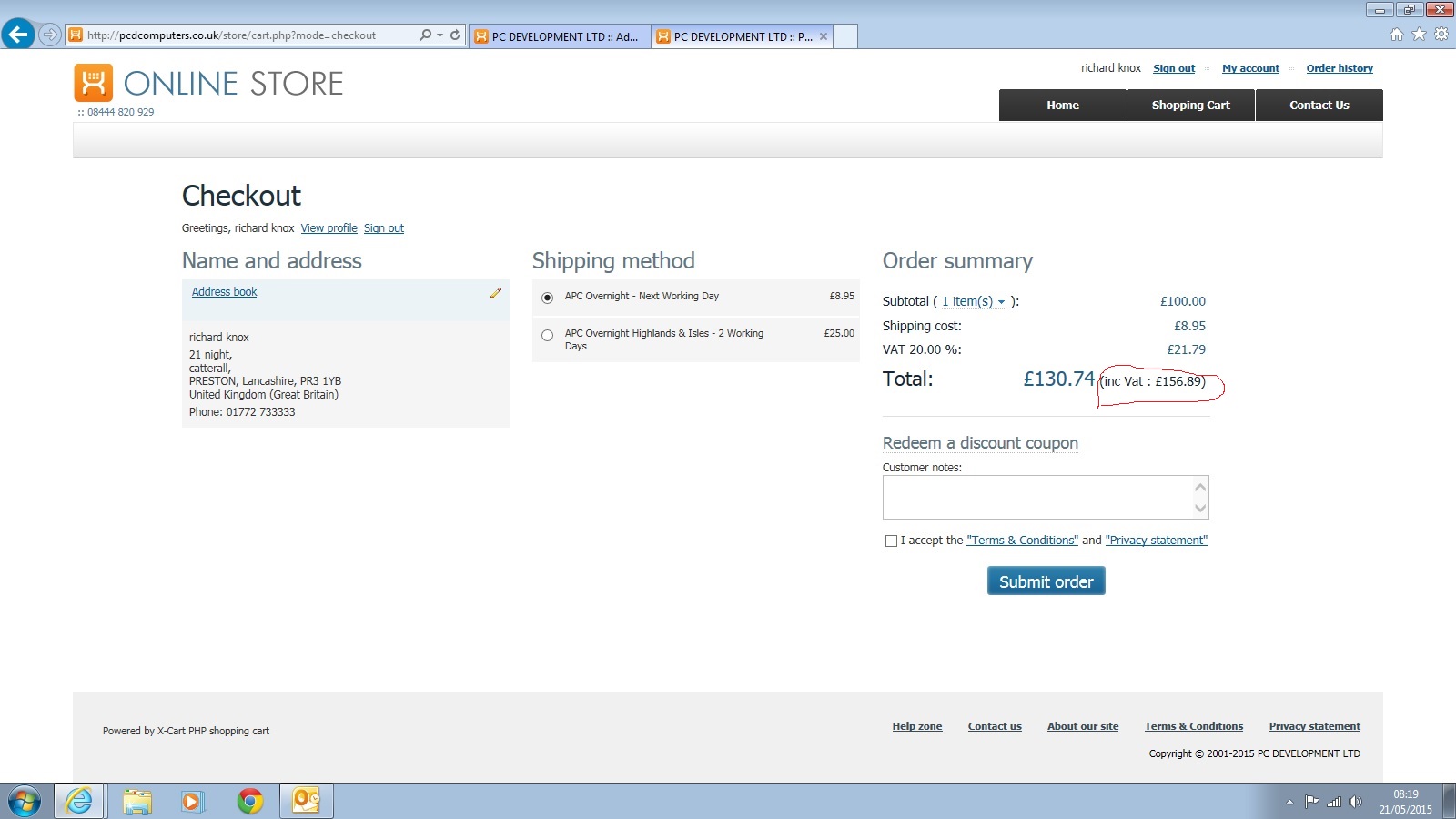Open the Address book link

pyautogui.click(x=224, y=292)
